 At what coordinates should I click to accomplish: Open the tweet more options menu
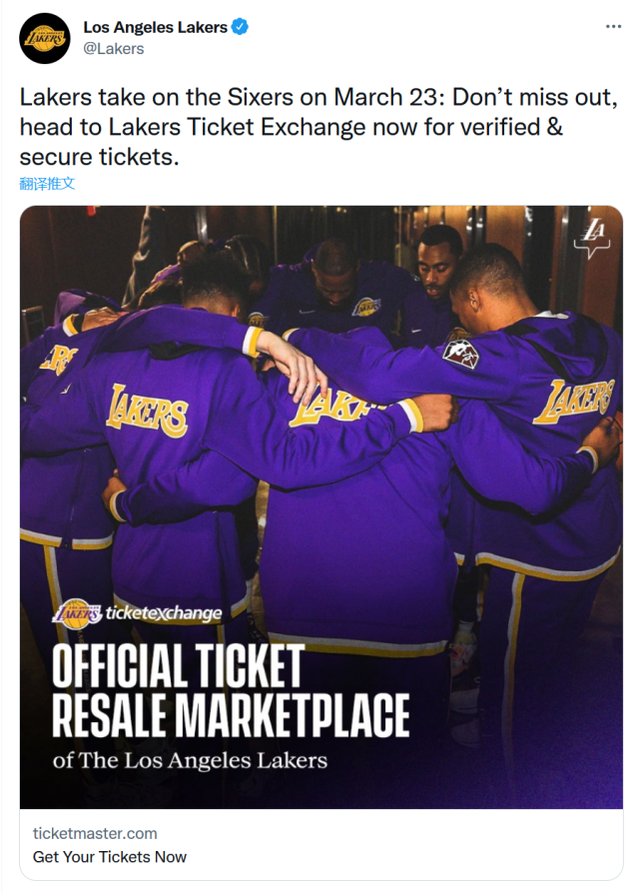612,25
